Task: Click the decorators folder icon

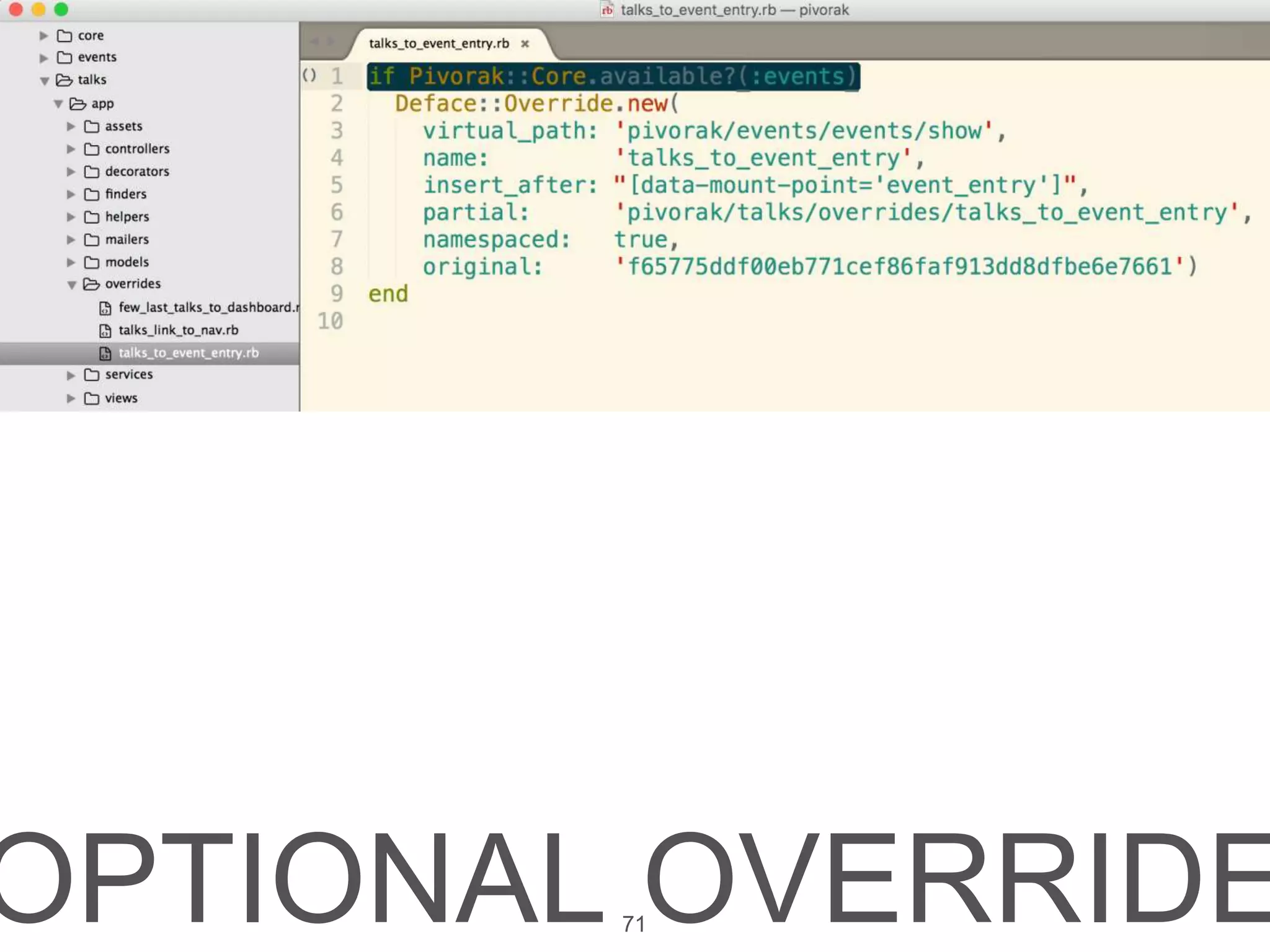Action: coord(92,172)
